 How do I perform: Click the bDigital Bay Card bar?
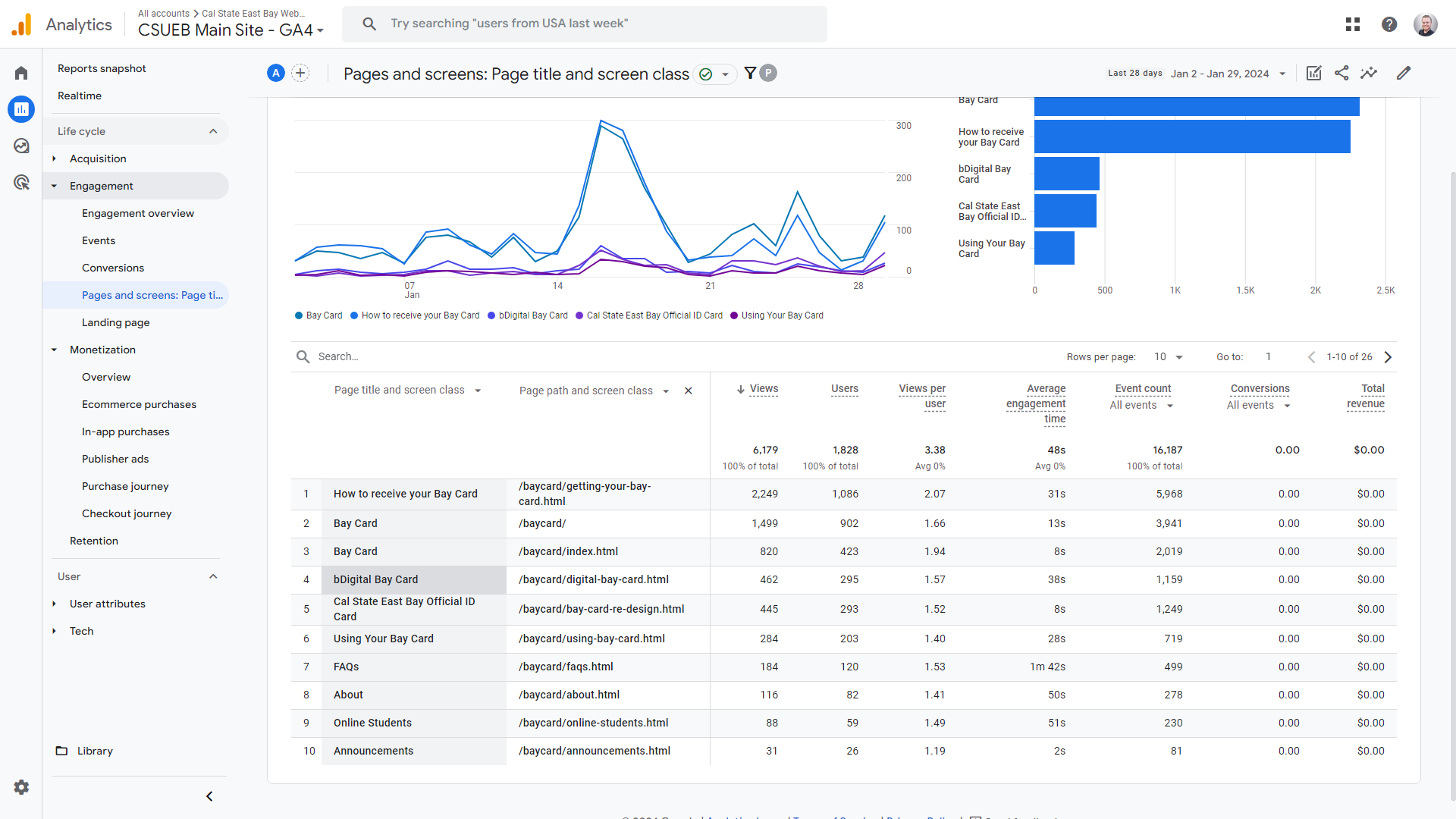(1067, 174)
